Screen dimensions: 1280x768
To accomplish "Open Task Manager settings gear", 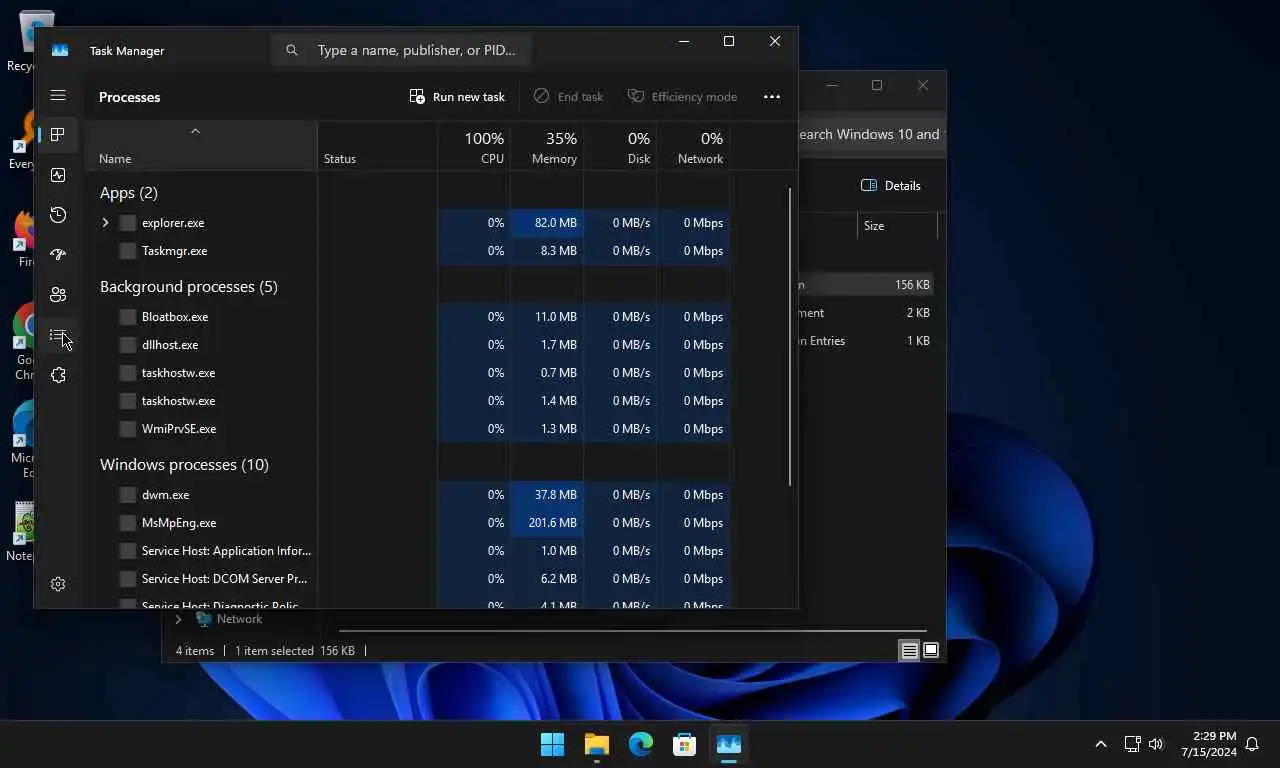I will point(58,584).
